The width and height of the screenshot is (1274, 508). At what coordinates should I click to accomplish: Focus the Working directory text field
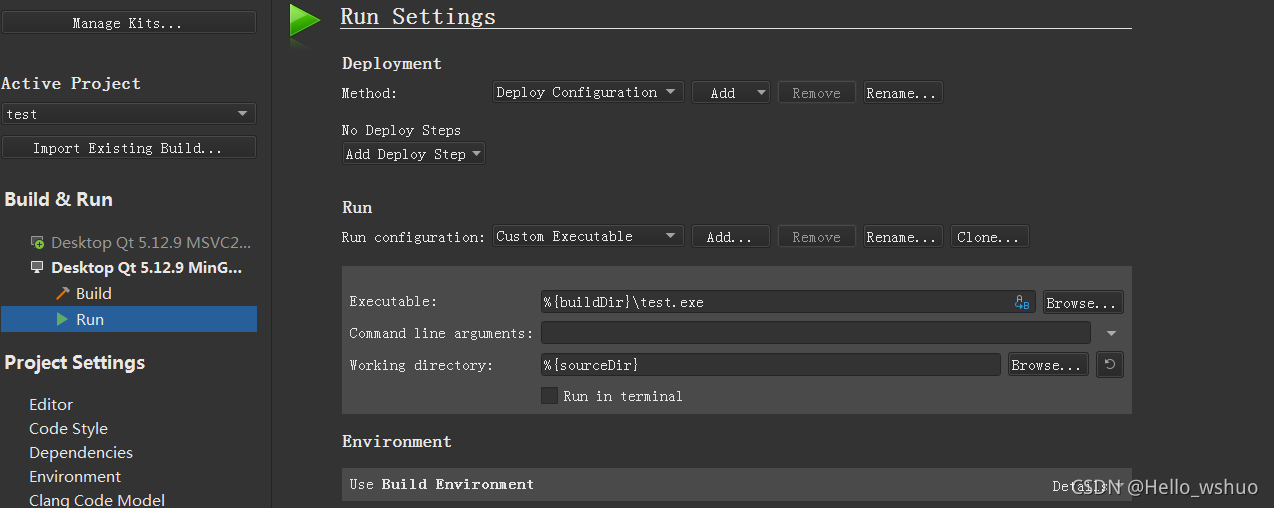point(770,365)
